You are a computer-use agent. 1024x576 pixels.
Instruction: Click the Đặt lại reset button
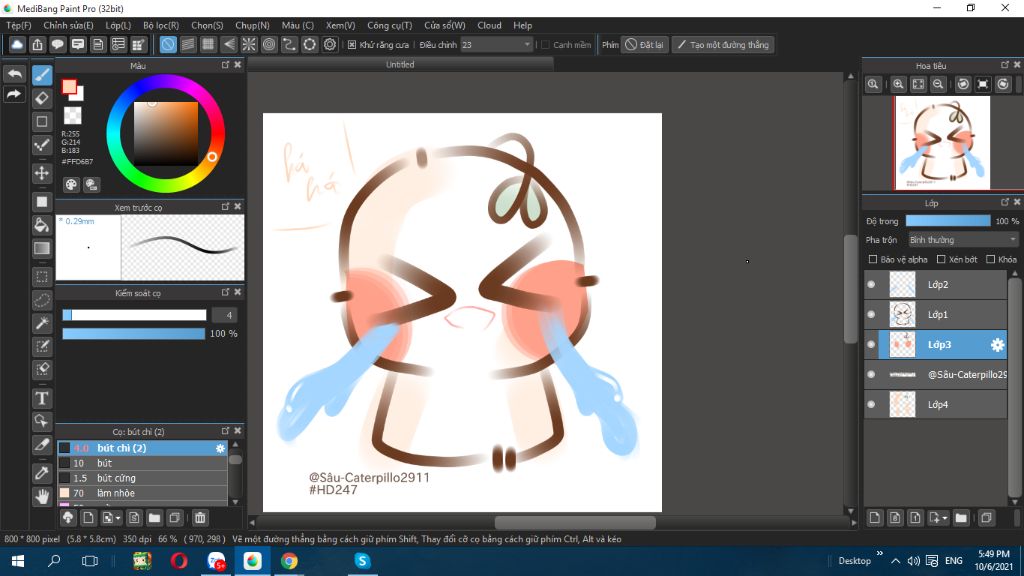pos(645,45)
